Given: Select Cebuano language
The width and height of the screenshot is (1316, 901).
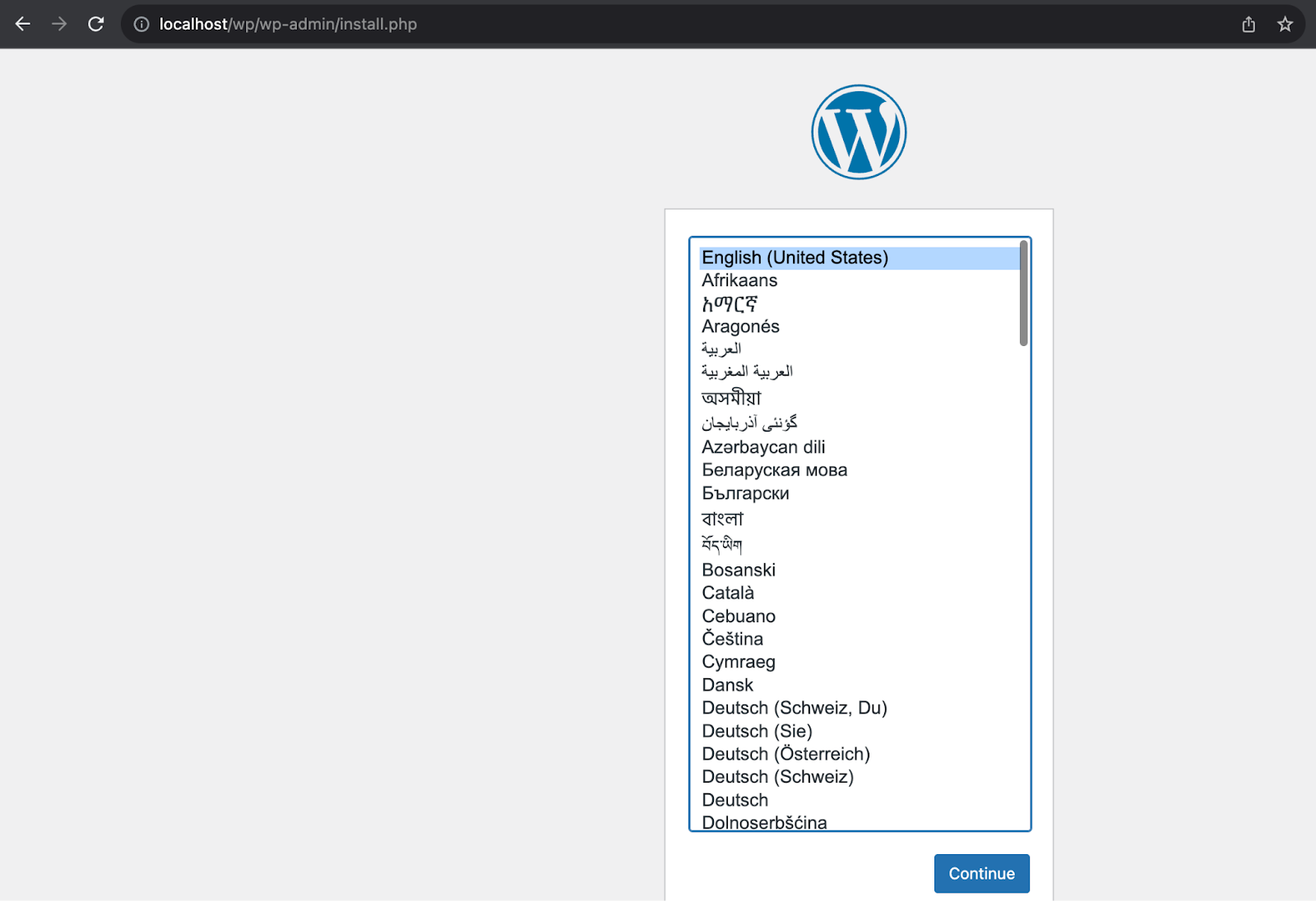Looking at the screenshot, I should click(x=860, y=616).
